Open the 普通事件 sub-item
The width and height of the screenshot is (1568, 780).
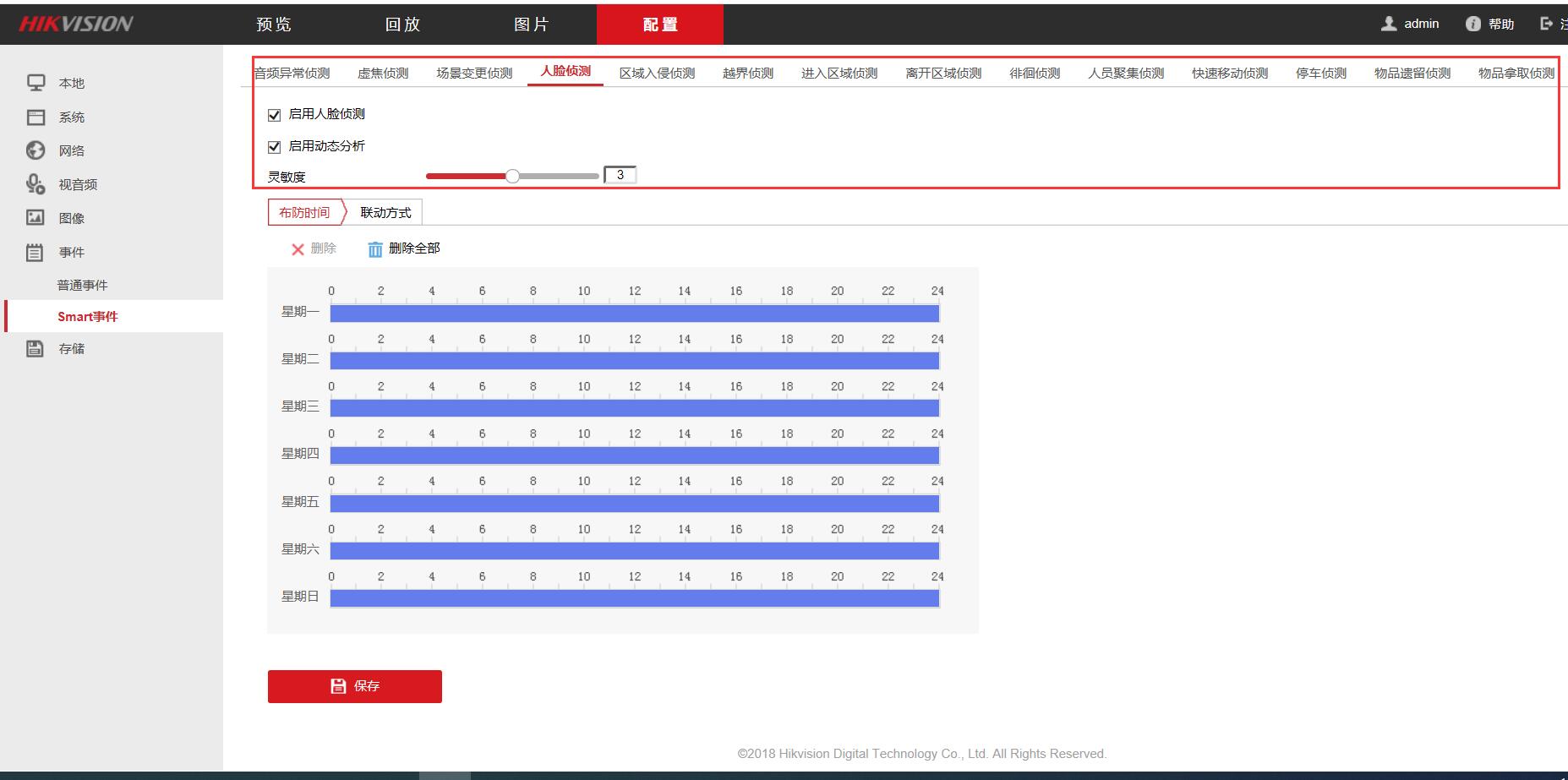pyautogui.click(x=82, y=286)
